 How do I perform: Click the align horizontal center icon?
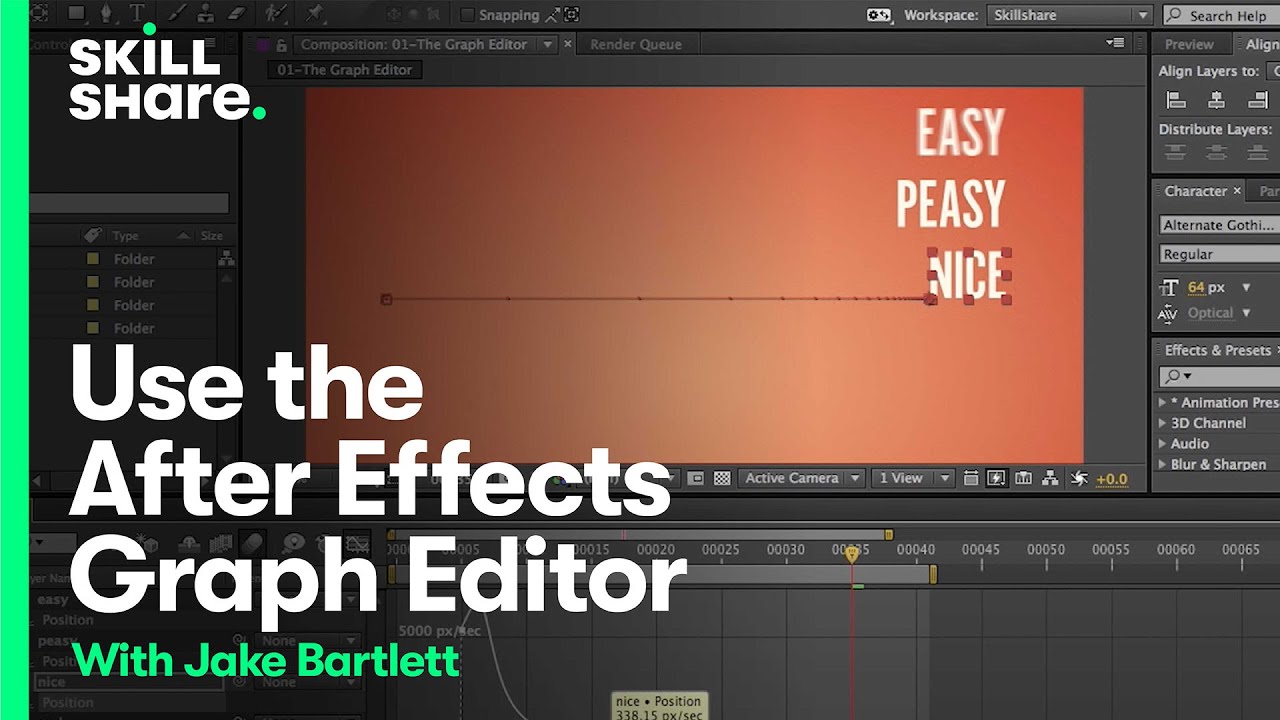click(1217, 100)
